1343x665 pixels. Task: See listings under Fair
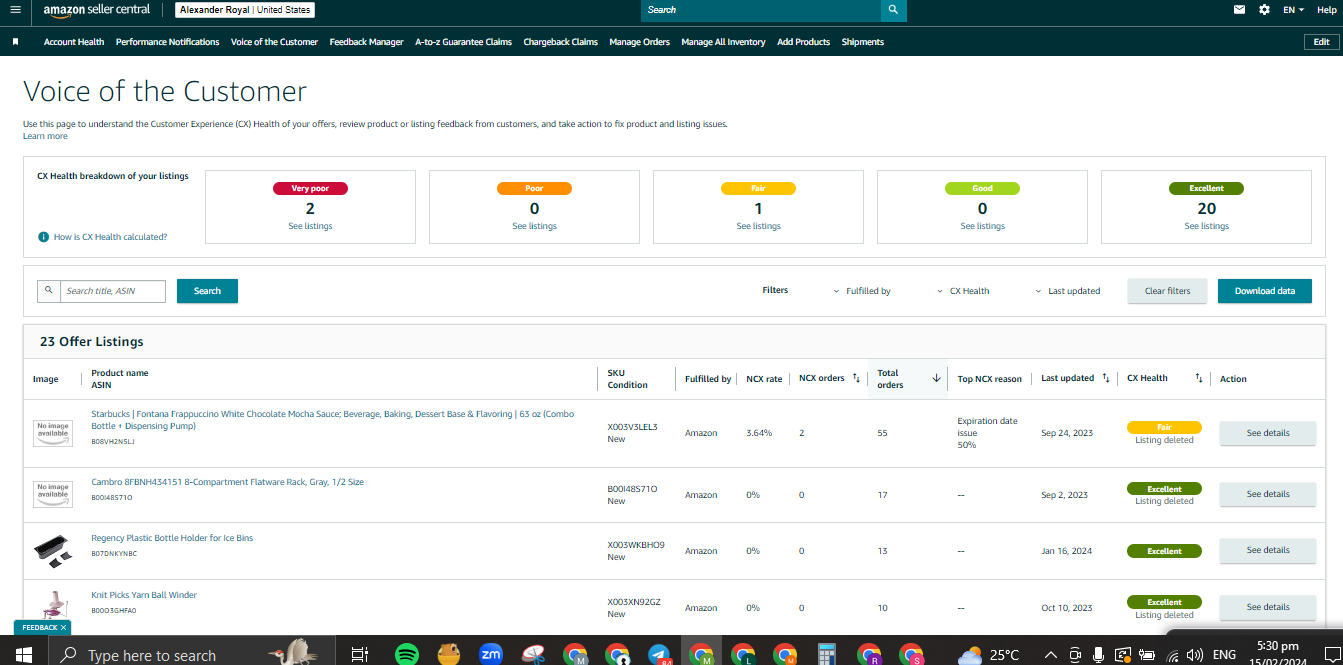point(758,226)
